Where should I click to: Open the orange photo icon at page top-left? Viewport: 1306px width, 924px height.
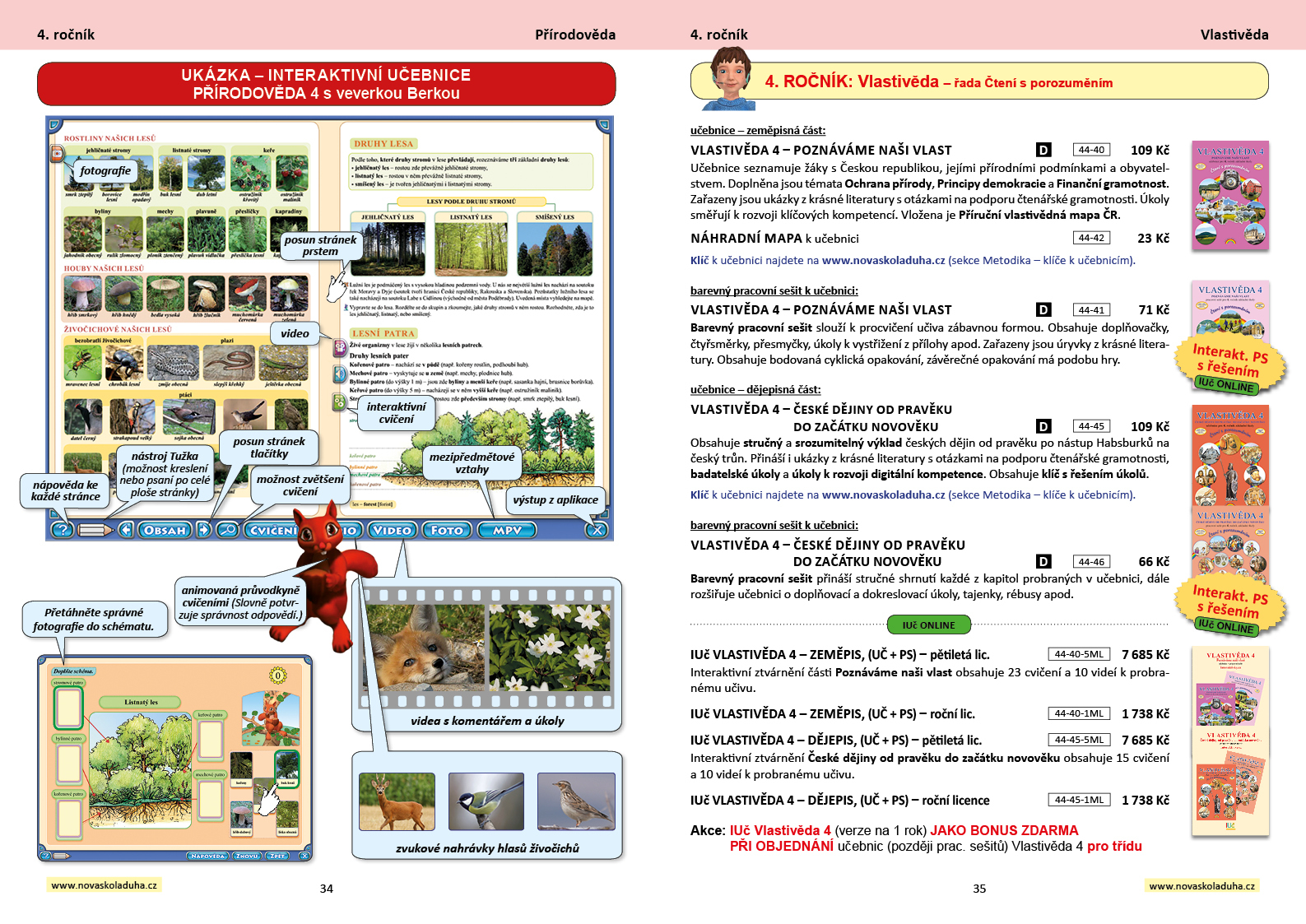click(x=57, y=153)
